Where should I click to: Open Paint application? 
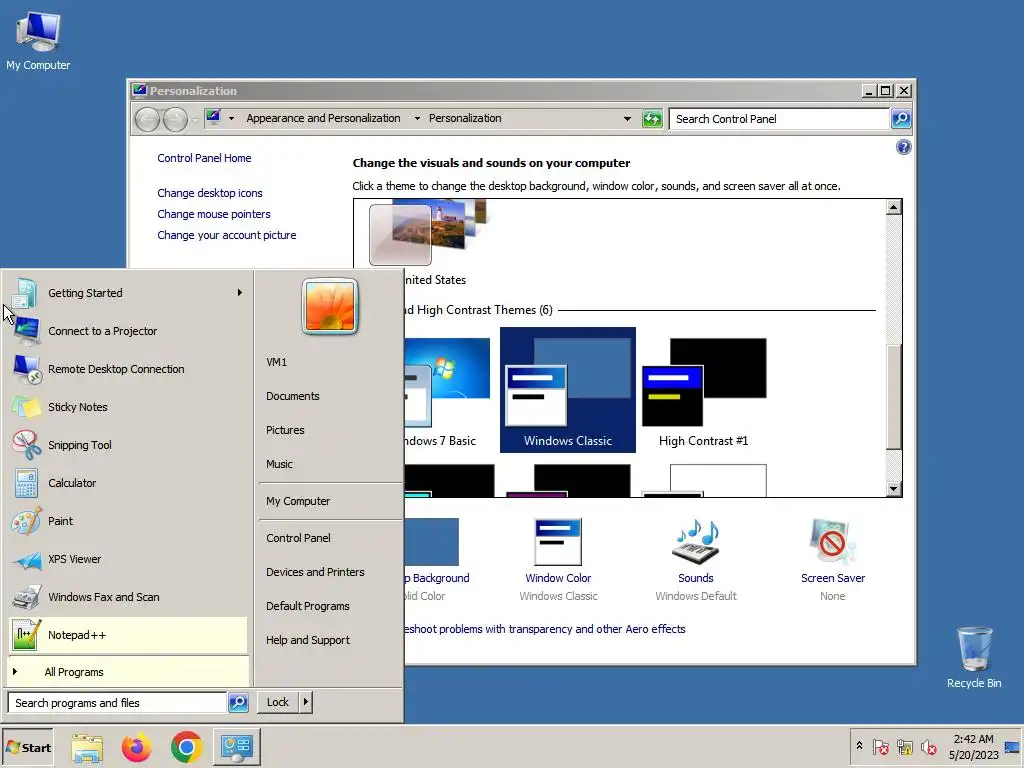(129, 520)
